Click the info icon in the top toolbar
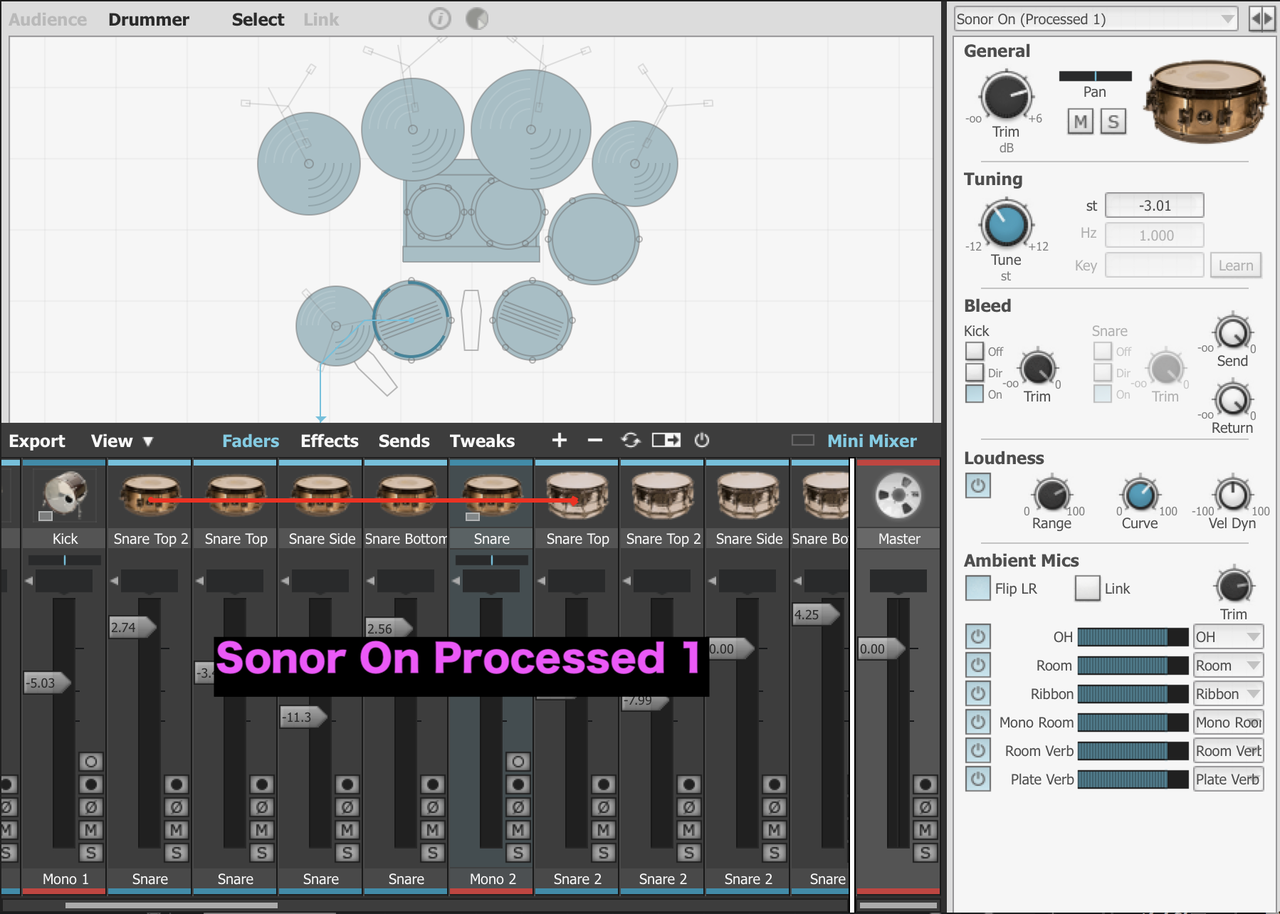 [x=440, y=19]
